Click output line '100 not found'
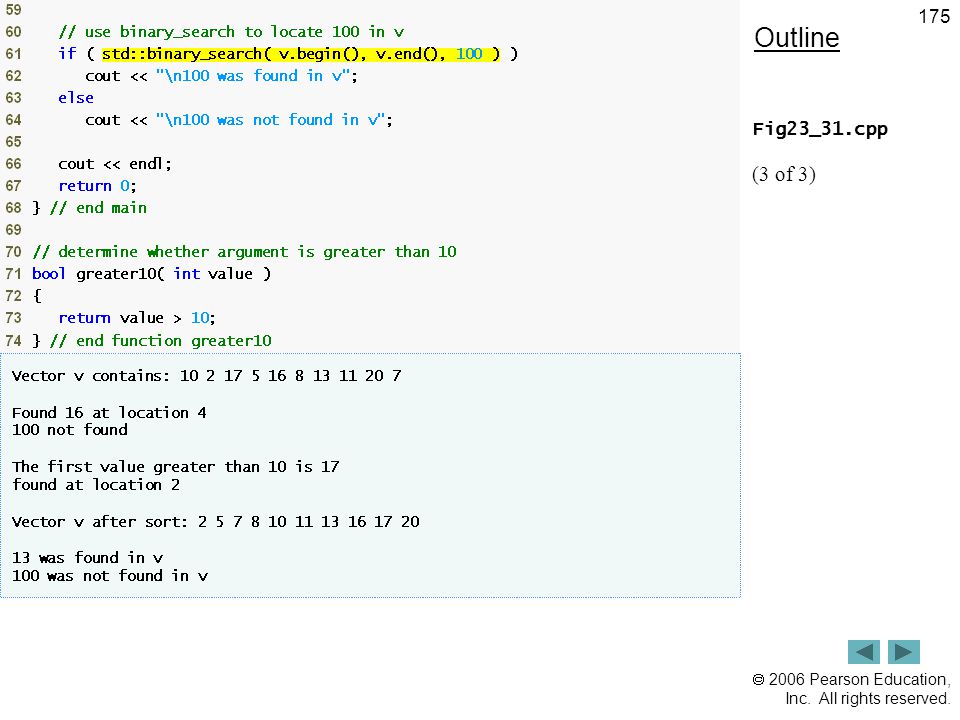960x720 pixels. click(x=70, y=430)
